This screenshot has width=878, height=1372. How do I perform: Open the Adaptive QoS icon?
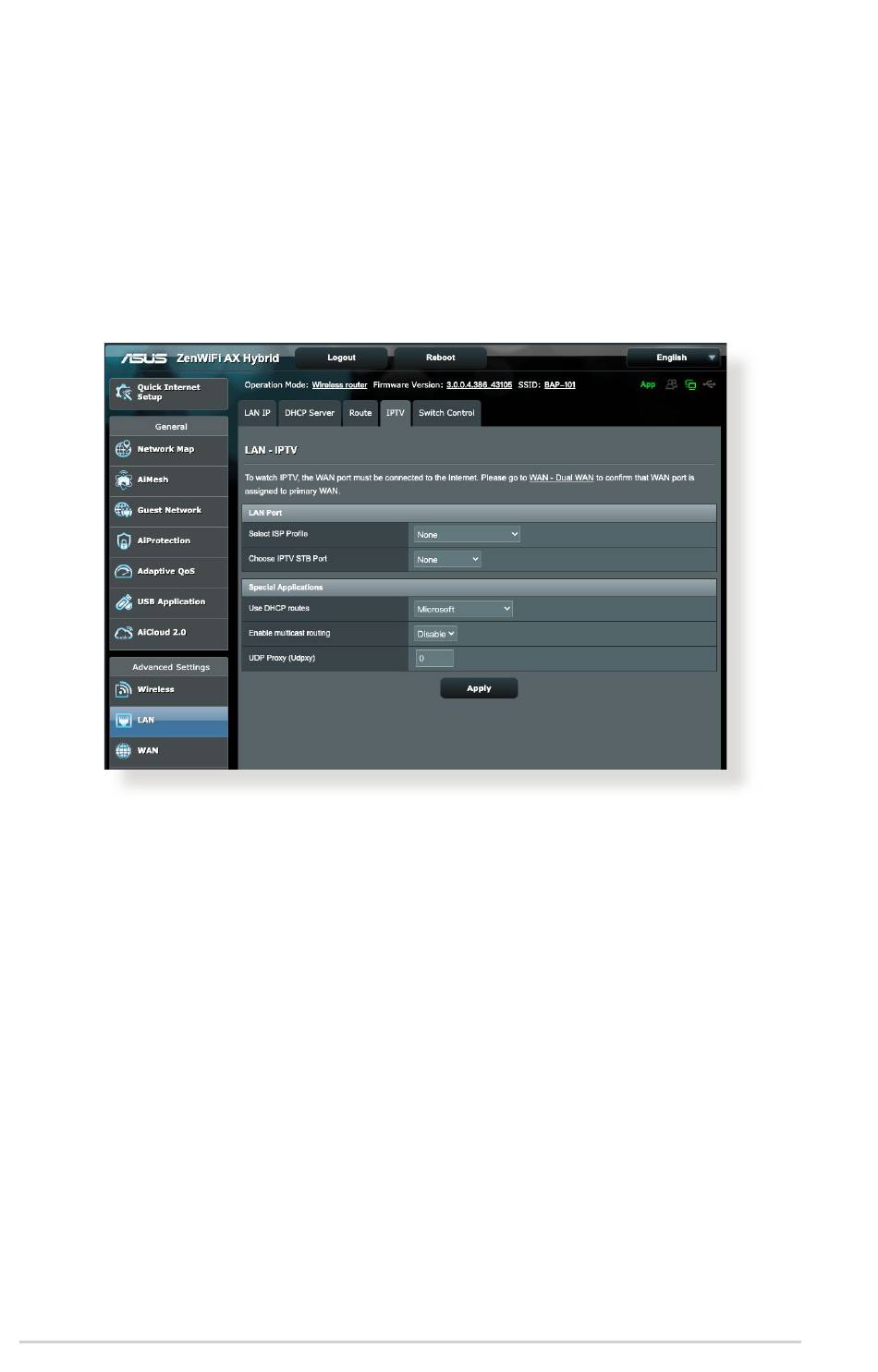coord(123,571)
